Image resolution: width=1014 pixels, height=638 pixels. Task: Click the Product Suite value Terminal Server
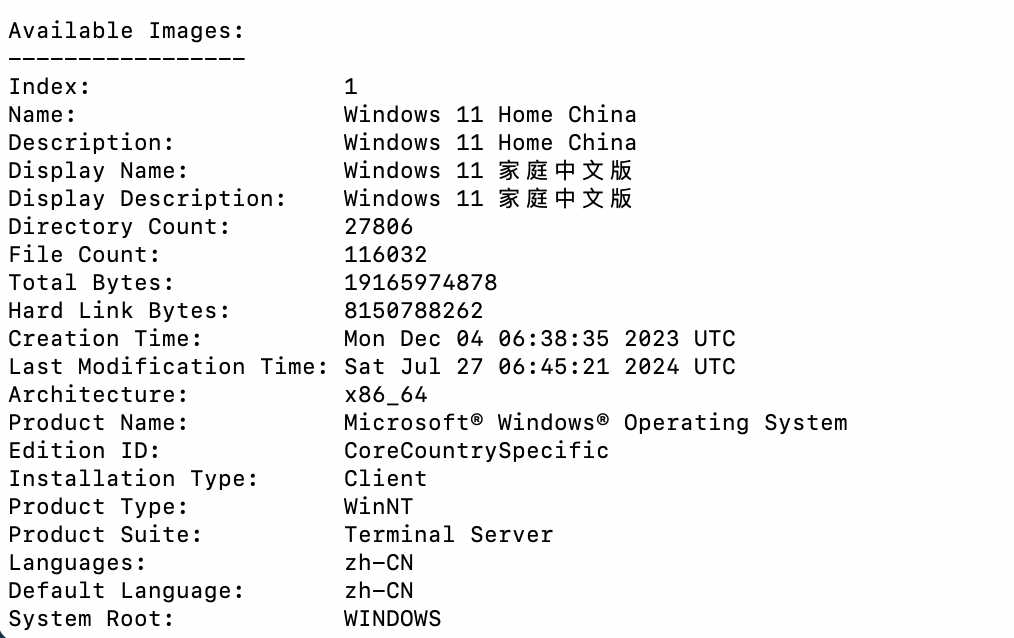(448, 535)
